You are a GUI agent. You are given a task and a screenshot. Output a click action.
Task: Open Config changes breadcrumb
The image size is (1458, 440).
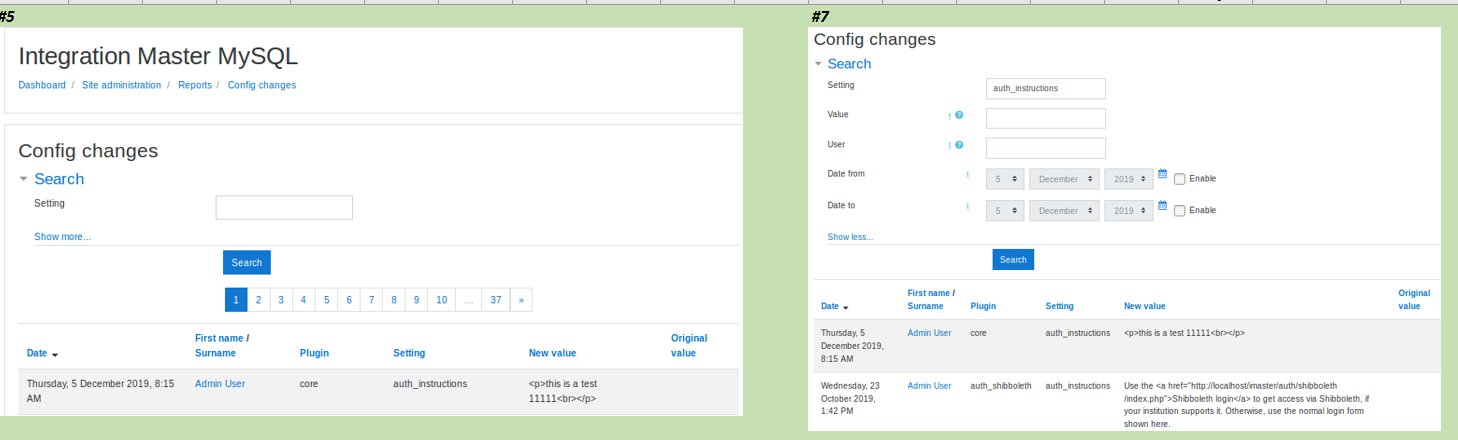[x=262, y=85]
